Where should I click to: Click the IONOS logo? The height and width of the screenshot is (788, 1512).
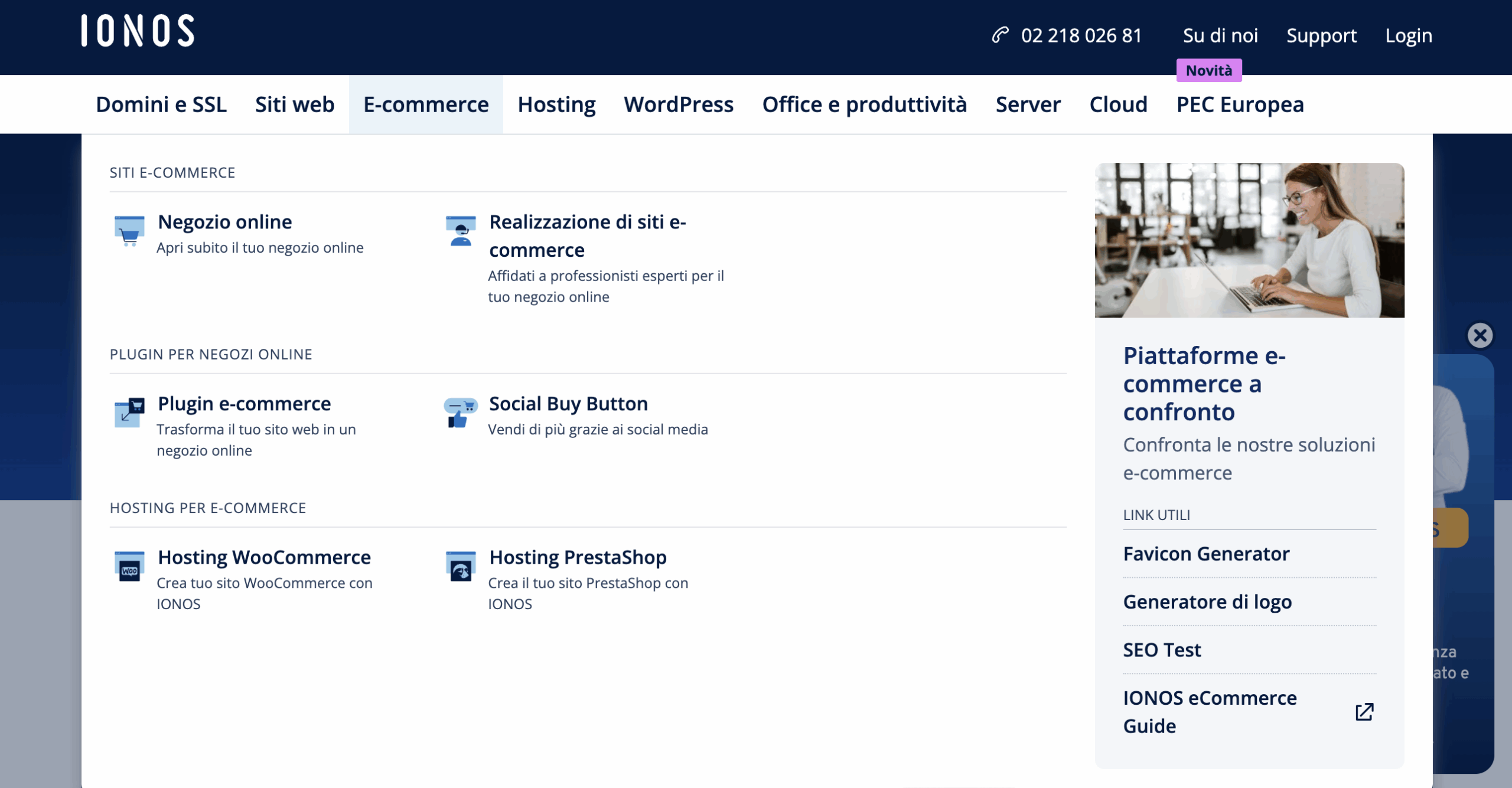(x=138, y=31)
